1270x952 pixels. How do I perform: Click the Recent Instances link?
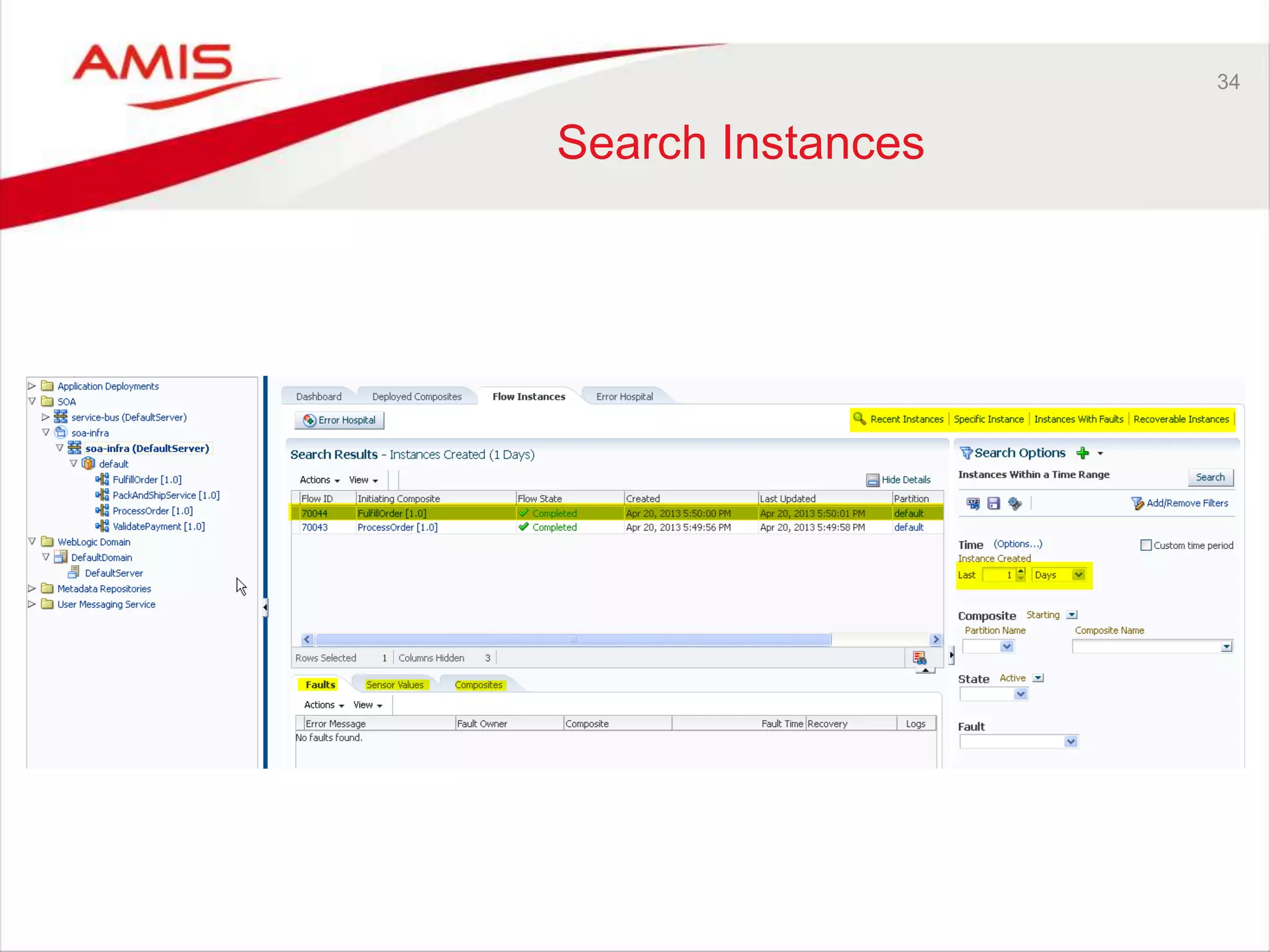[x=907, y=419]
